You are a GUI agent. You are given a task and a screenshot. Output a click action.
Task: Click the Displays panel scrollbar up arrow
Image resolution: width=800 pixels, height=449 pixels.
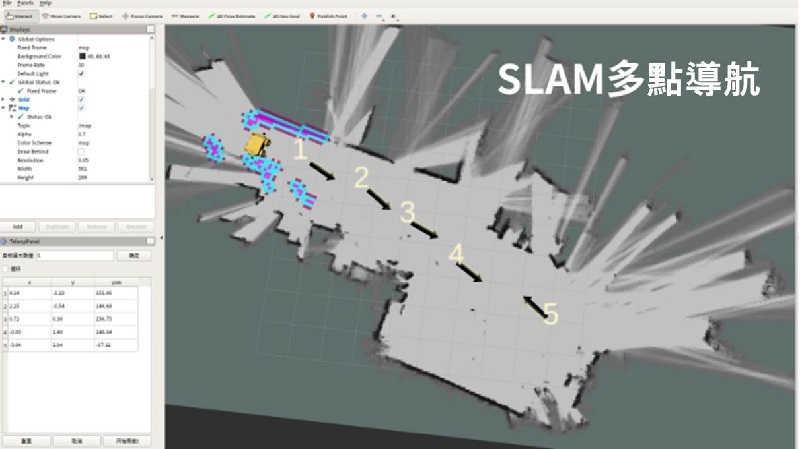(152, 38)
